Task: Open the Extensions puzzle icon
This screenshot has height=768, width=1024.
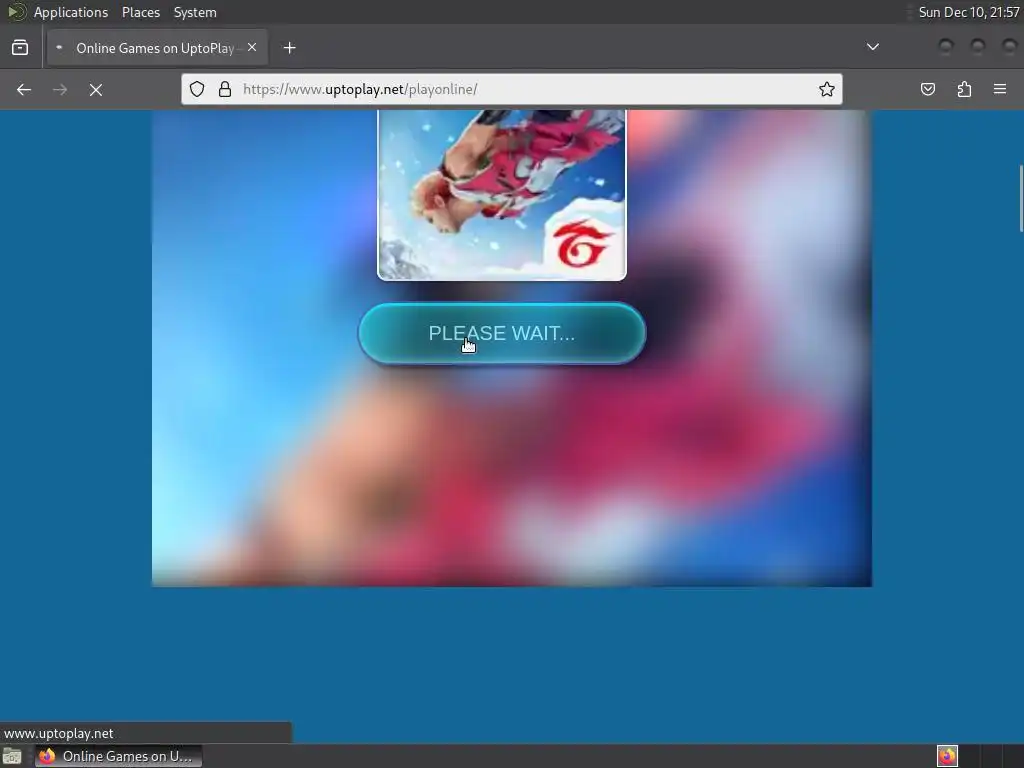Action: click(x=964, y=89)
